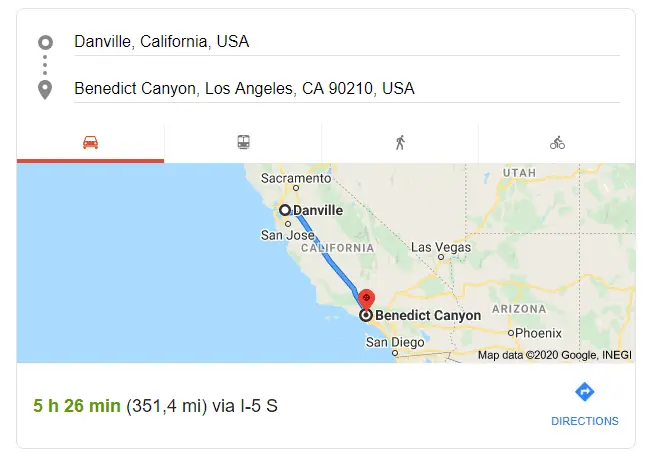Select the driving car mode tab

[x=90, y=142]
